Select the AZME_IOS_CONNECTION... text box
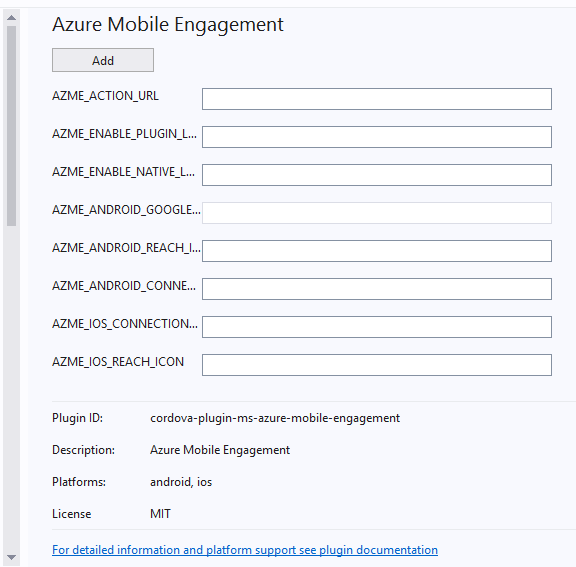This screenshot has height=567, width=576. pos(377,327)
